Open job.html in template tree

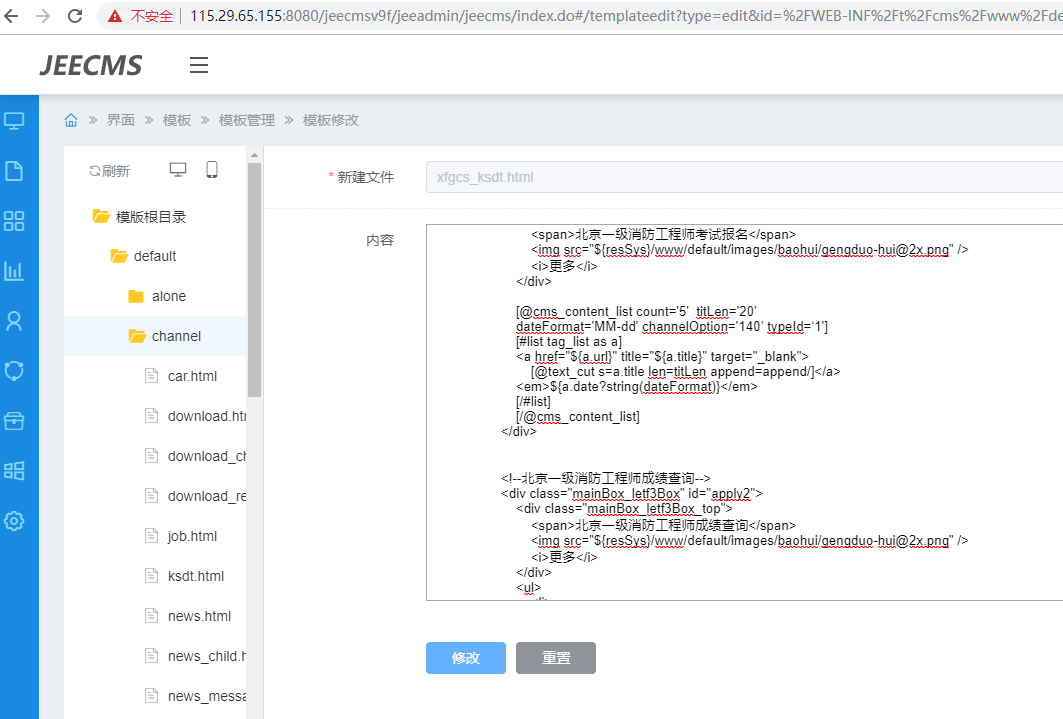[193, 536]
